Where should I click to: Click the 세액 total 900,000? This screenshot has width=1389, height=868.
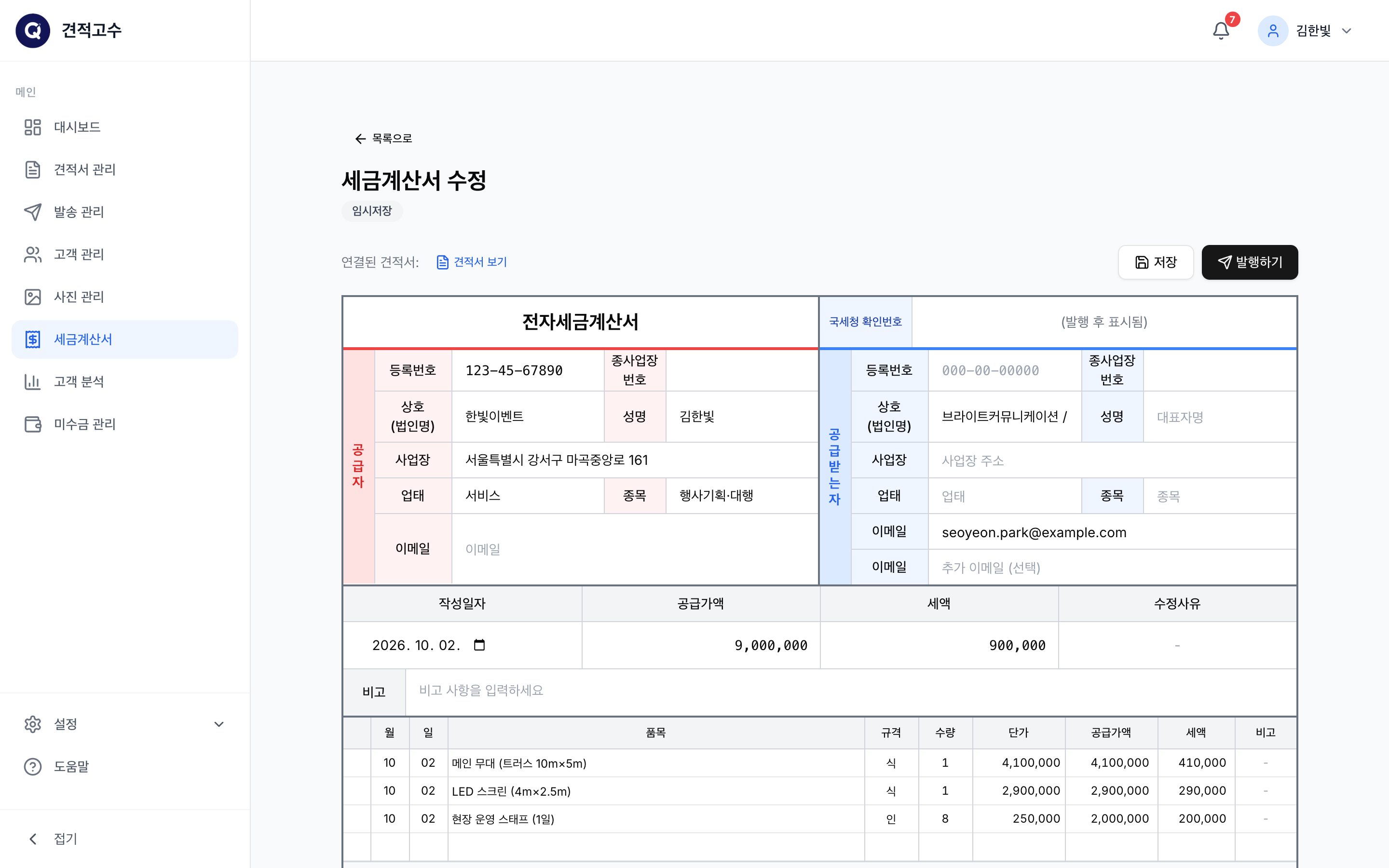1017,645
